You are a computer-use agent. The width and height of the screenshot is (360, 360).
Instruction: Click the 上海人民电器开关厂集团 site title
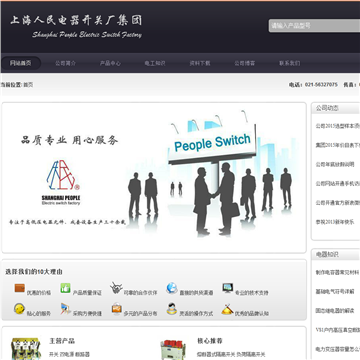(x=76, y=20)
